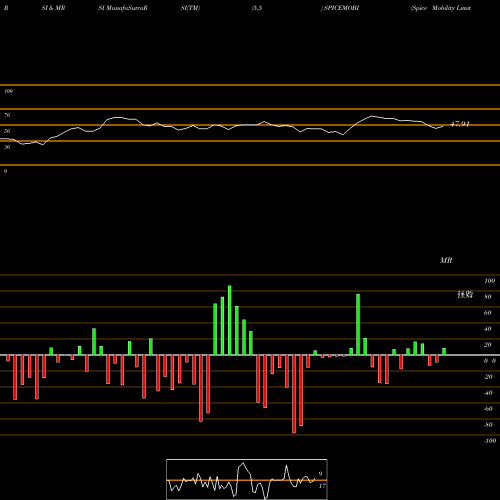Click the 'SI(TM)' header text
500x500 pixels.
pos(190,8)
